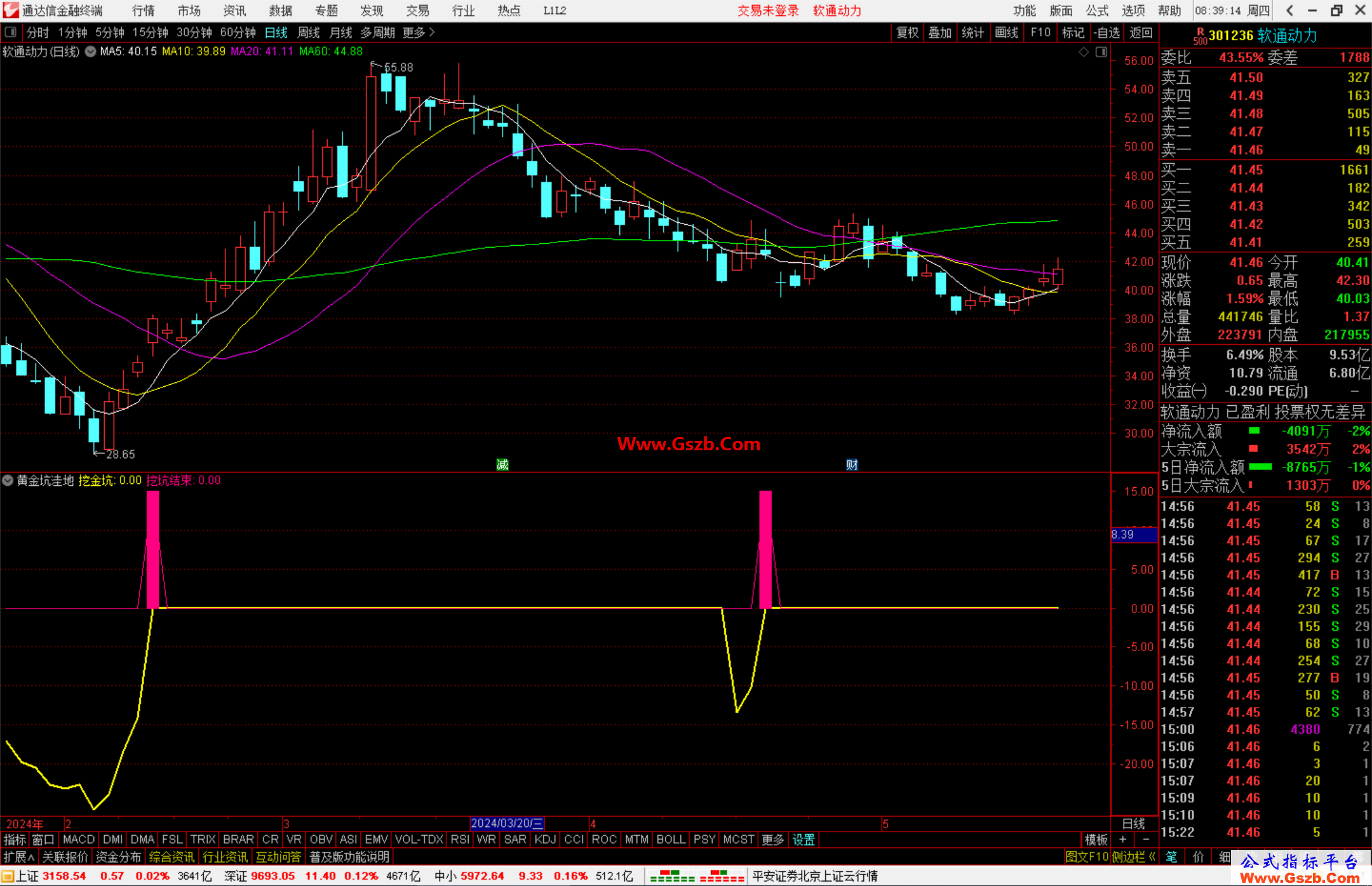
Task: Click 交易未登录 login link
Action: [x=768, y=11]
